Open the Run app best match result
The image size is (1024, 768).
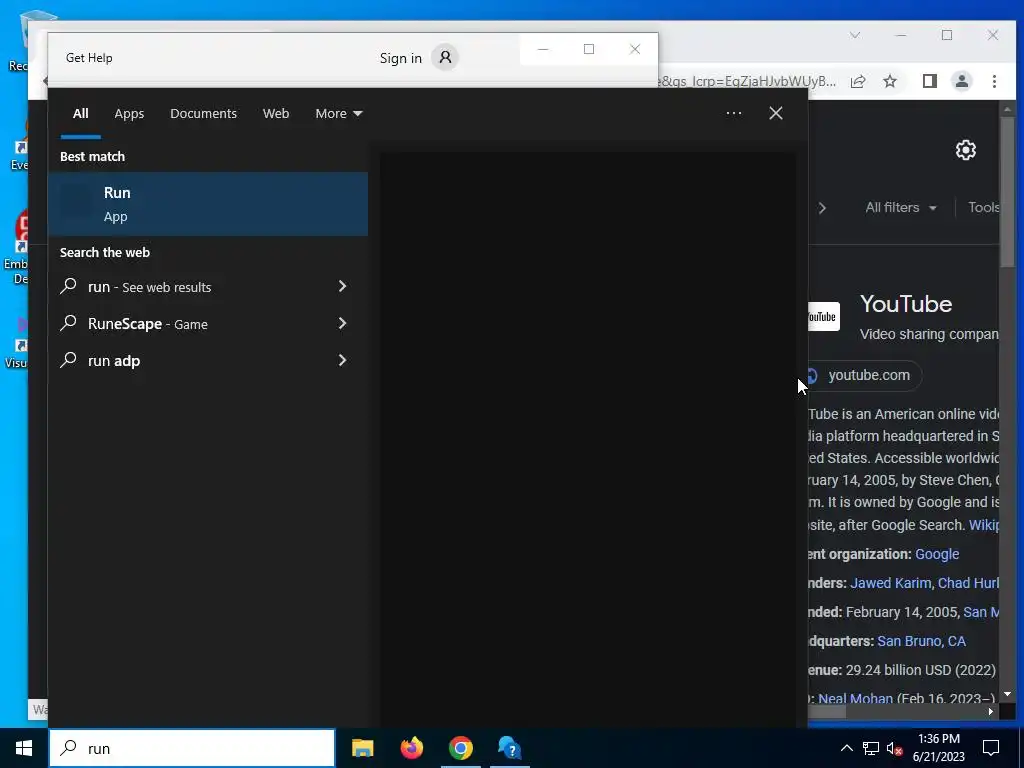(x=208, y=204)
